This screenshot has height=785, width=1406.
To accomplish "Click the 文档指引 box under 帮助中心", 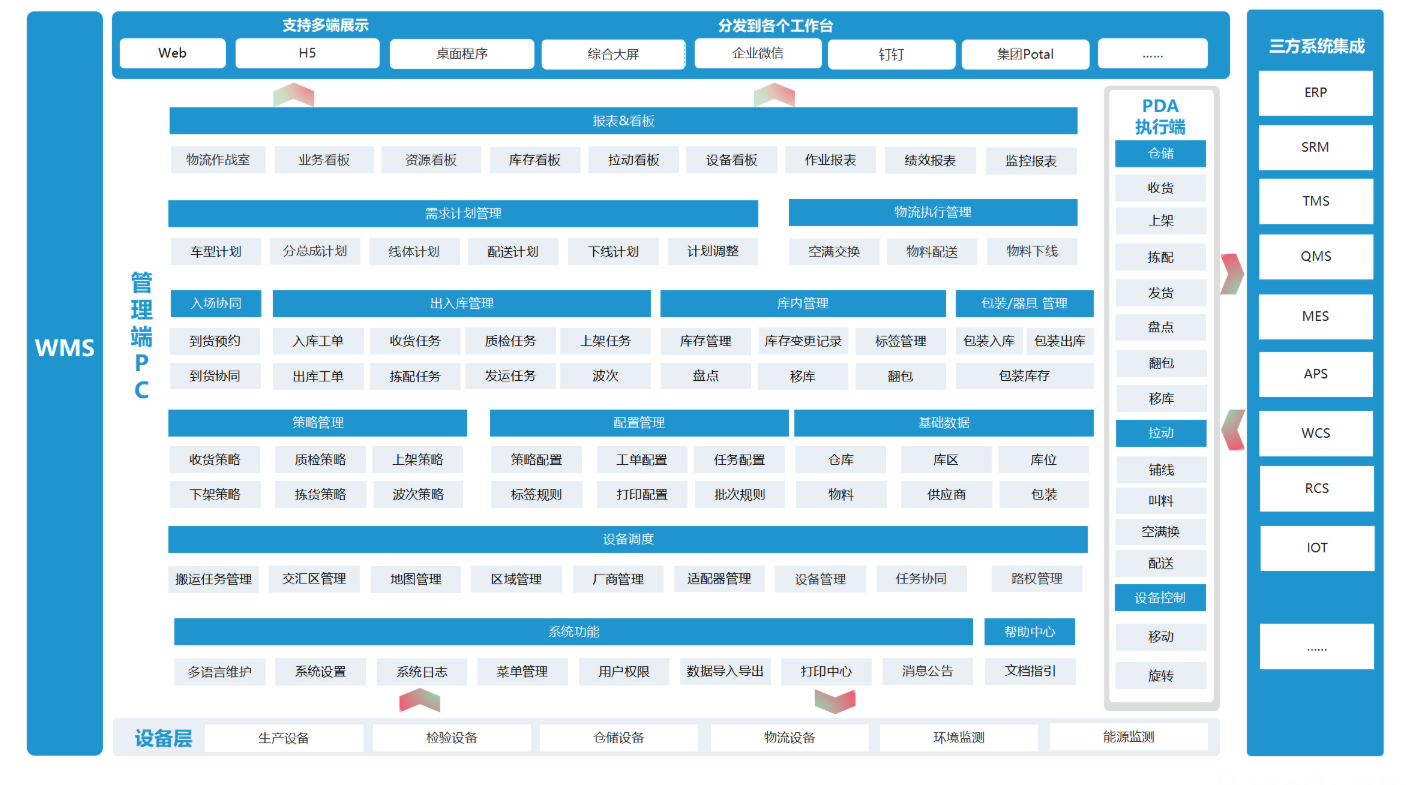I will click(x=1030, y=671).
